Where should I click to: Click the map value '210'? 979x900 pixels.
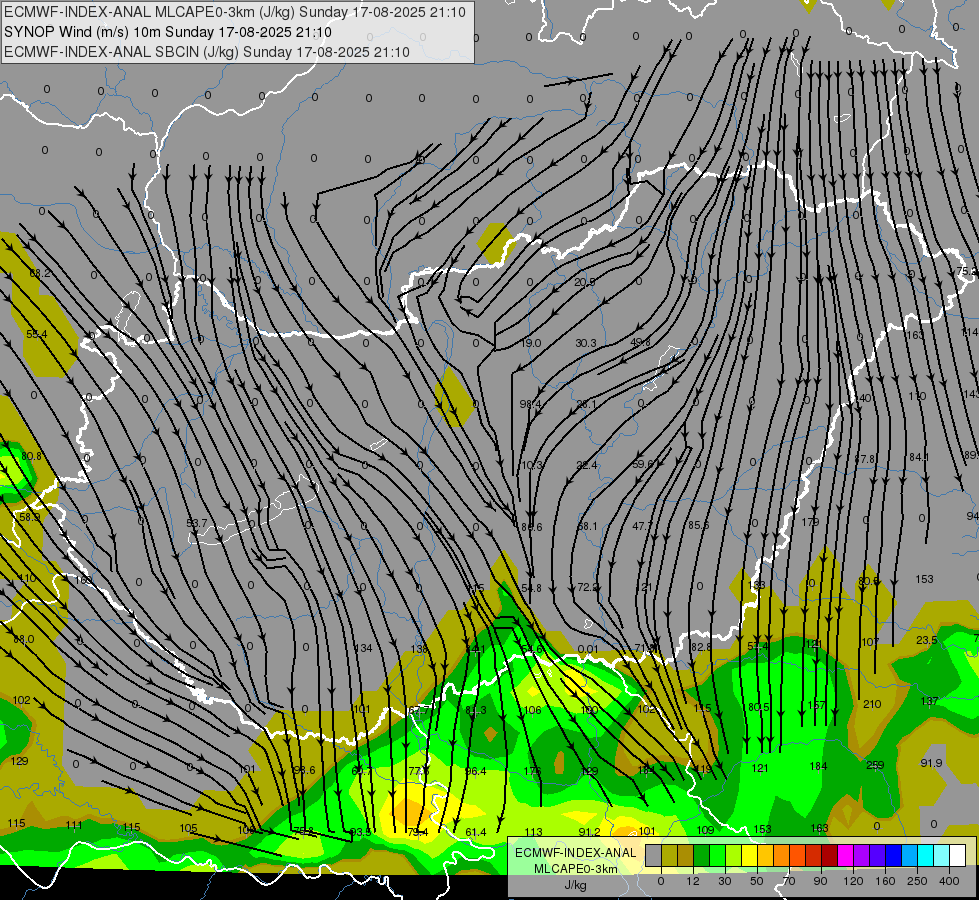click(872, 704)
